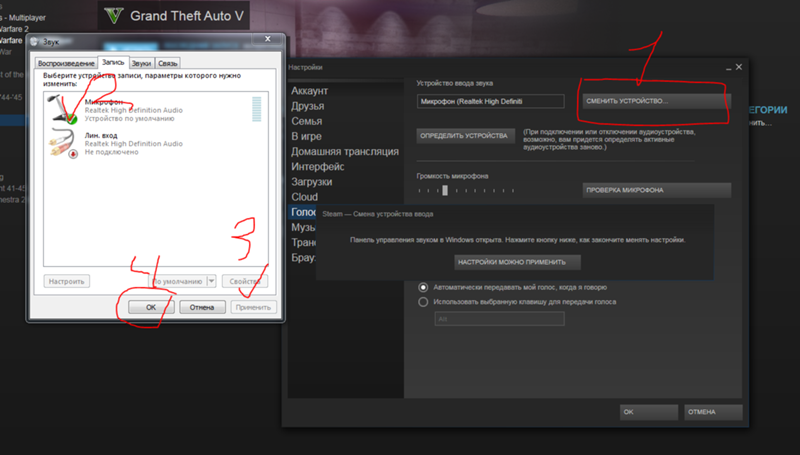Viewport: 800px width, 455px height.
Task: Click Отмена in Steam settings window
Action: (713, 412)
